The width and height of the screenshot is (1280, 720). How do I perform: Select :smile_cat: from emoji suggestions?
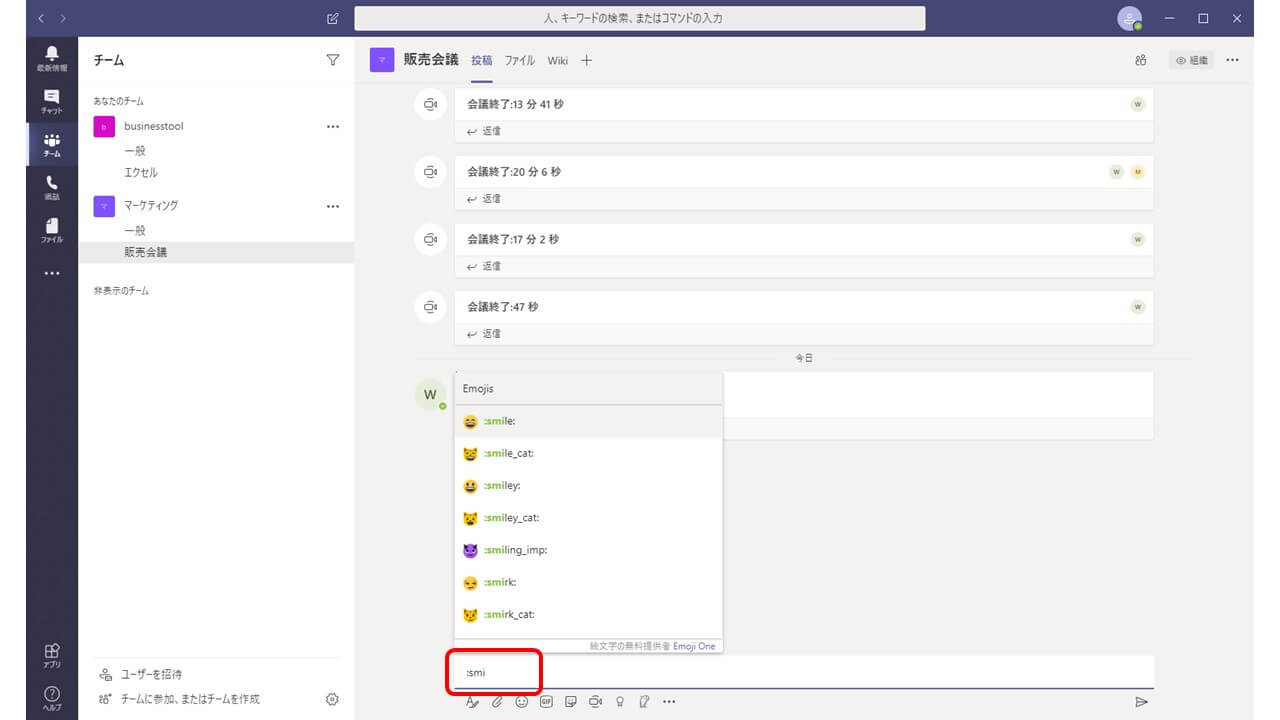pyautogui.click(x=508, y=454)
